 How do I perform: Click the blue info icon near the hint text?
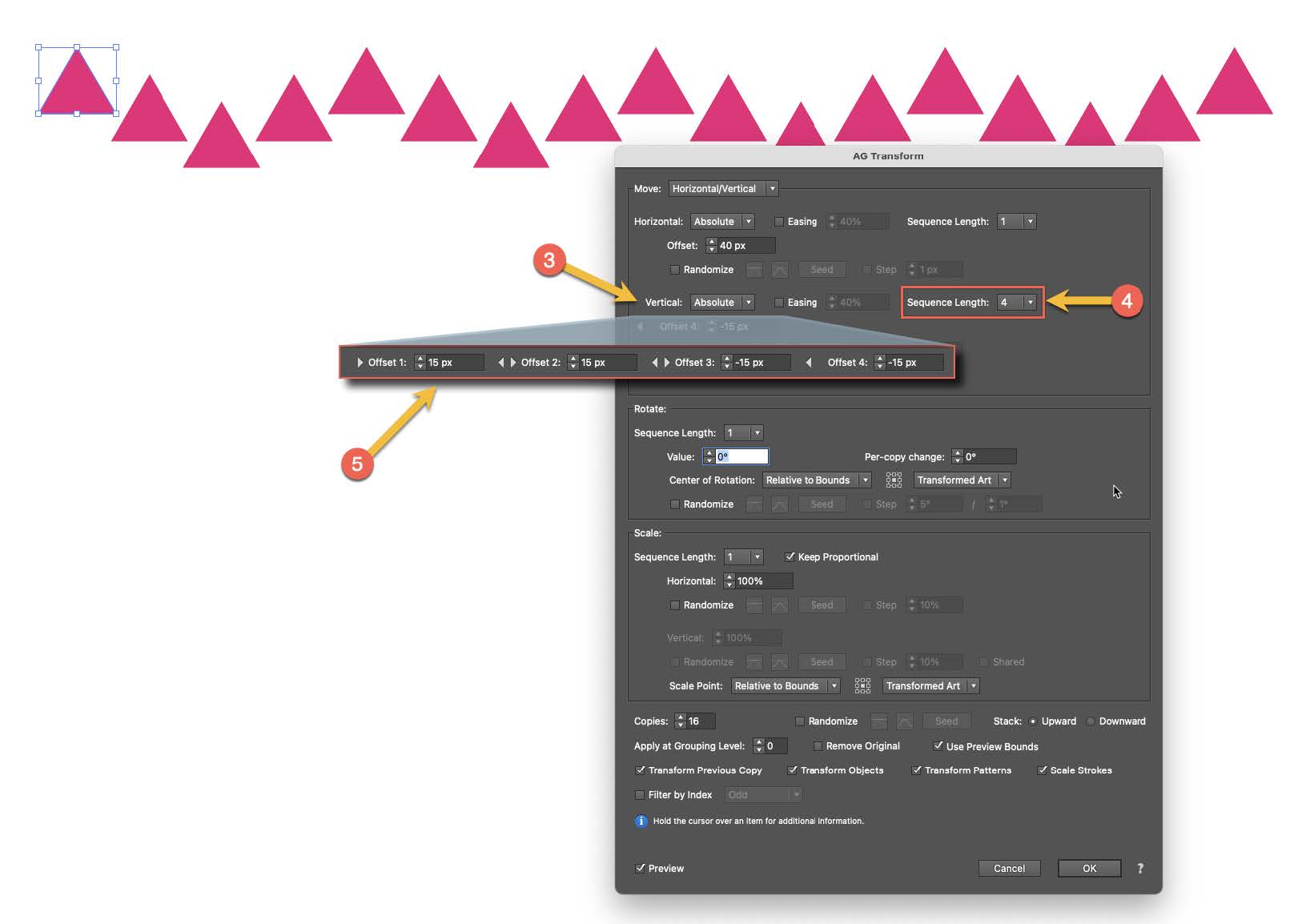(641, 822)
